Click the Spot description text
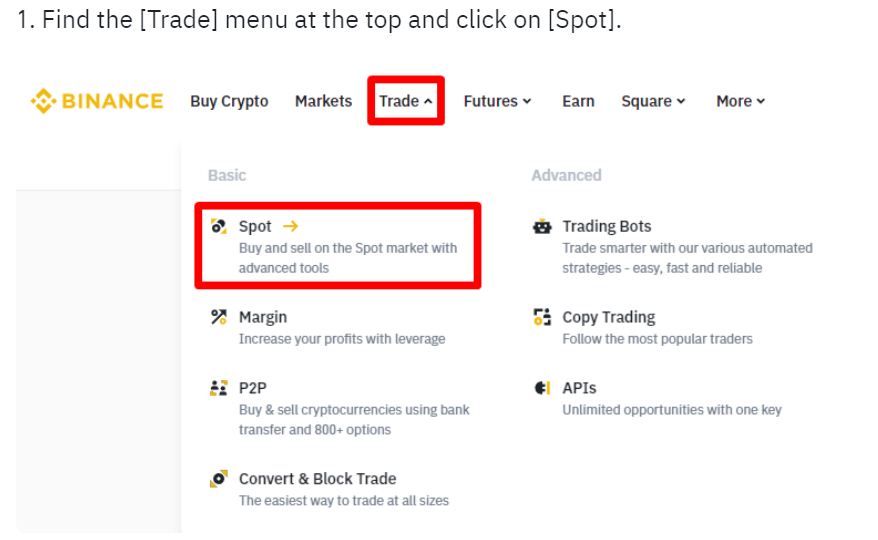Screen dimensions: 878x540 coord(348,258)
